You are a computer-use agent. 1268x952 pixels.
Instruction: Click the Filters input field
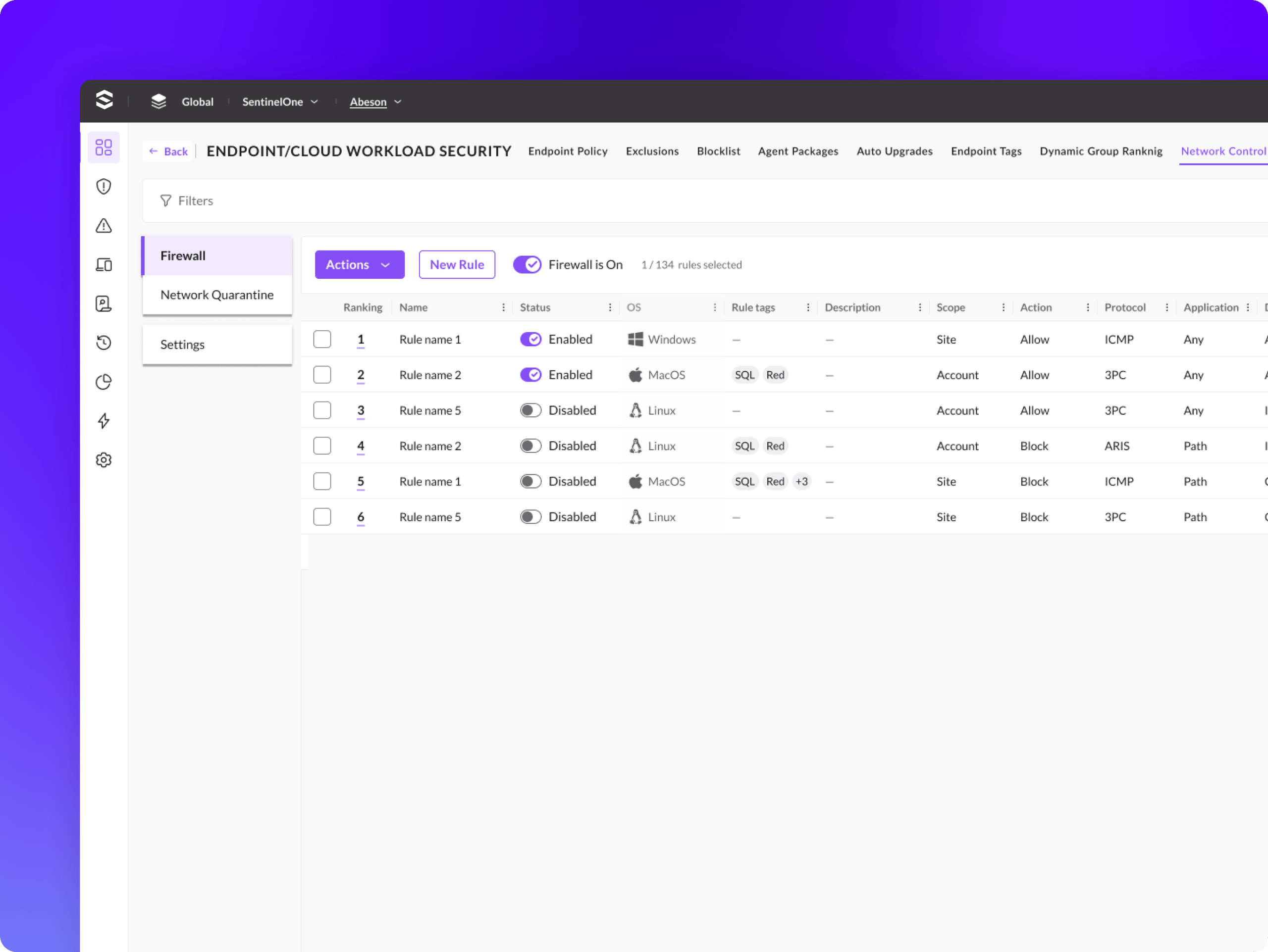point(704,200)
